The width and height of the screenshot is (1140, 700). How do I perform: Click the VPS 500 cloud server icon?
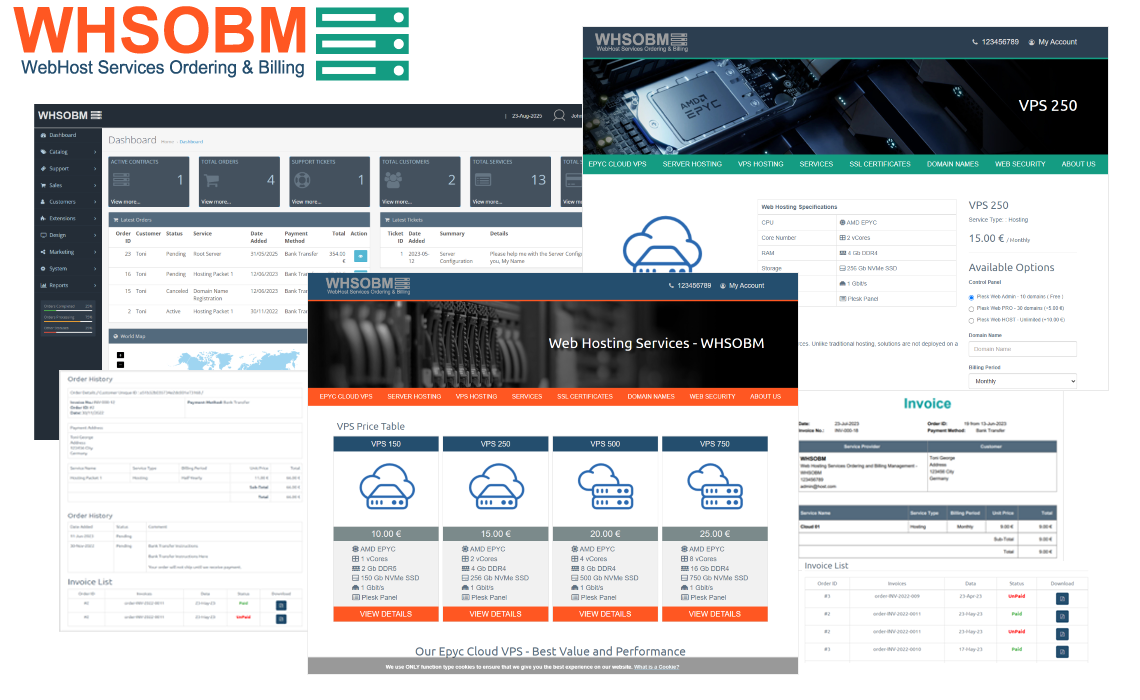605,489
